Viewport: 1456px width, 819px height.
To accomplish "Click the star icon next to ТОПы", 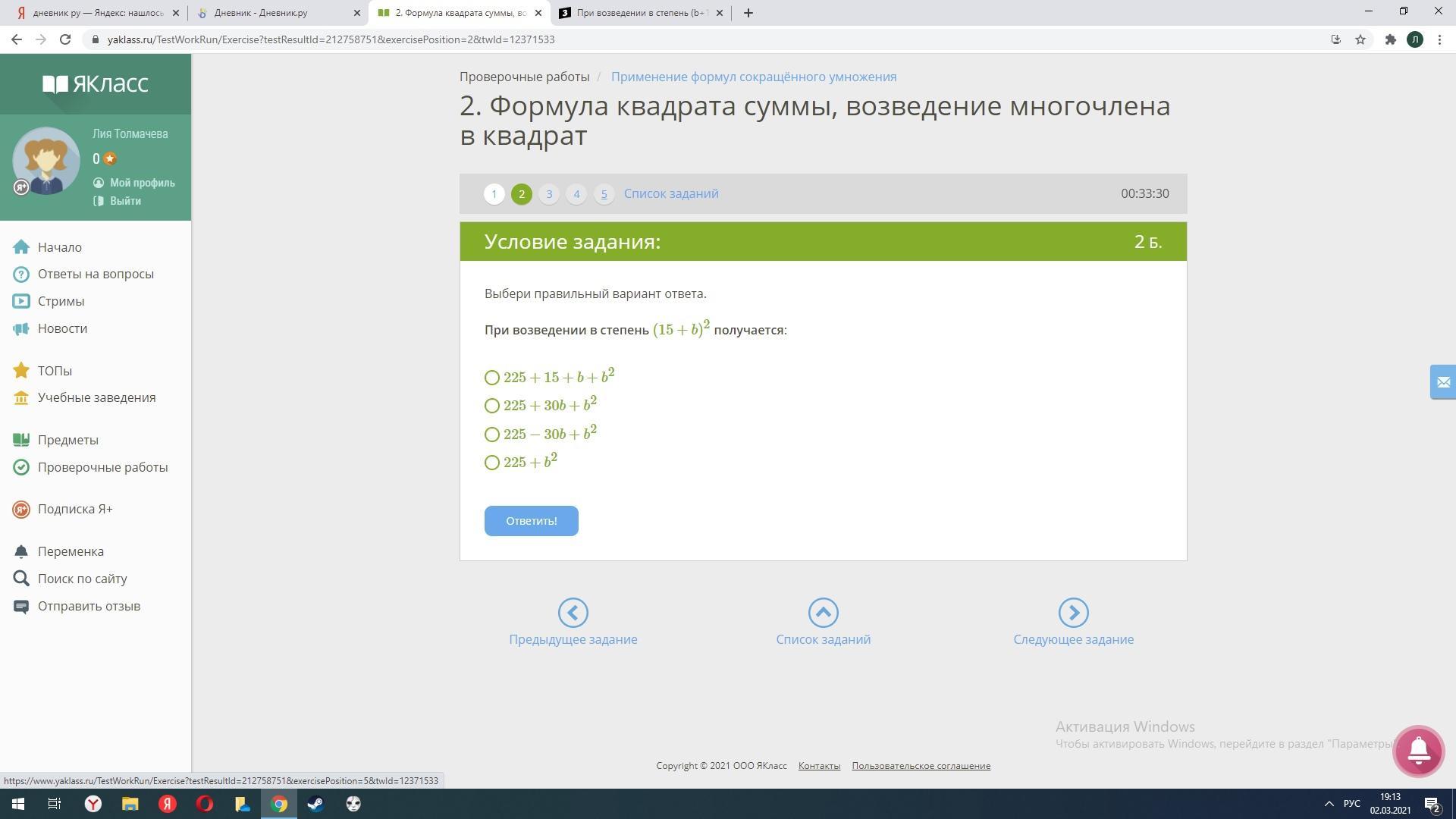I will tap(21, 371).
